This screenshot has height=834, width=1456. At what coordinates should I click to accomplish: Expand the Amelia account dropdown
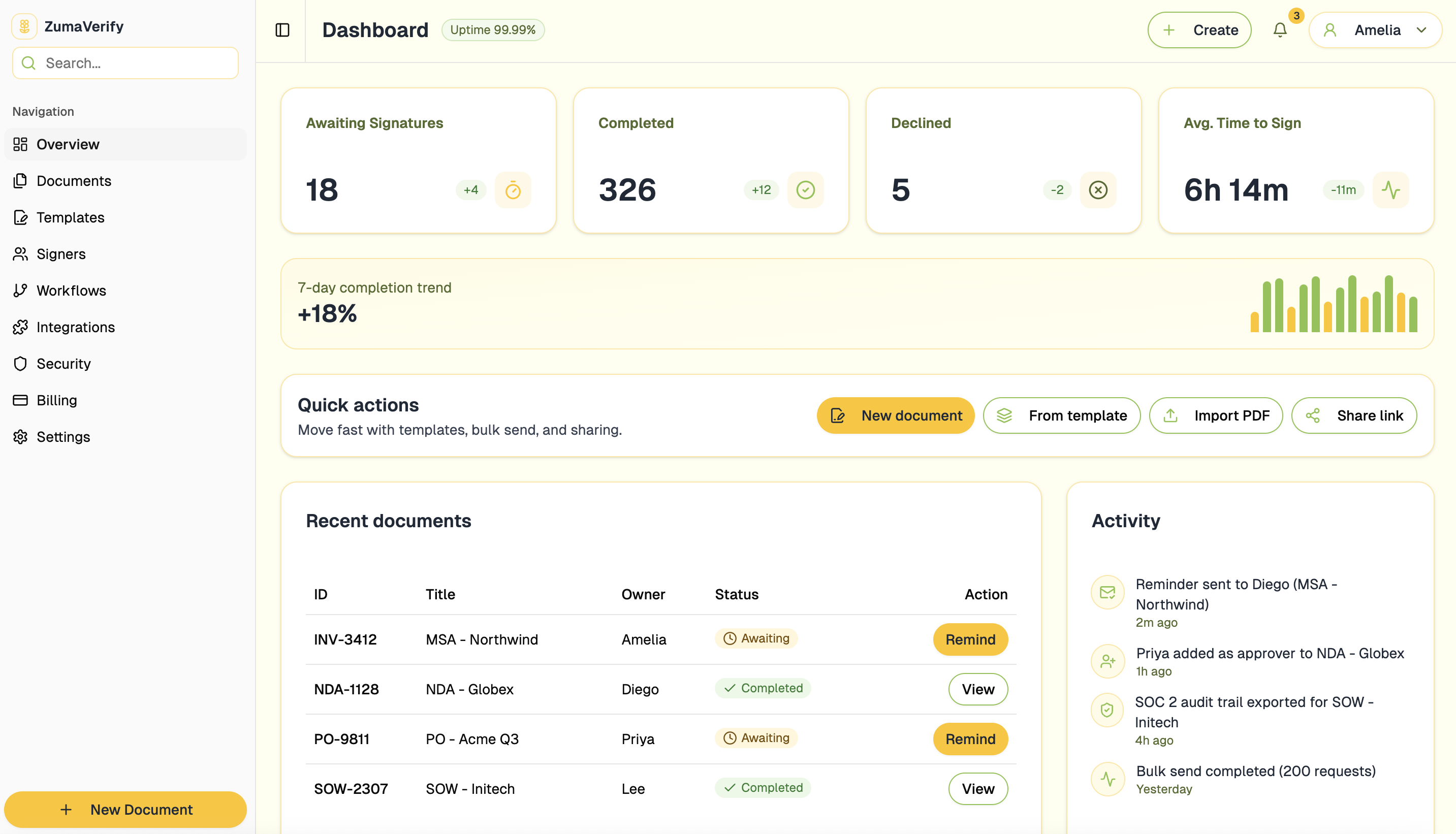pyautogui.click(x=1376, y=30)
